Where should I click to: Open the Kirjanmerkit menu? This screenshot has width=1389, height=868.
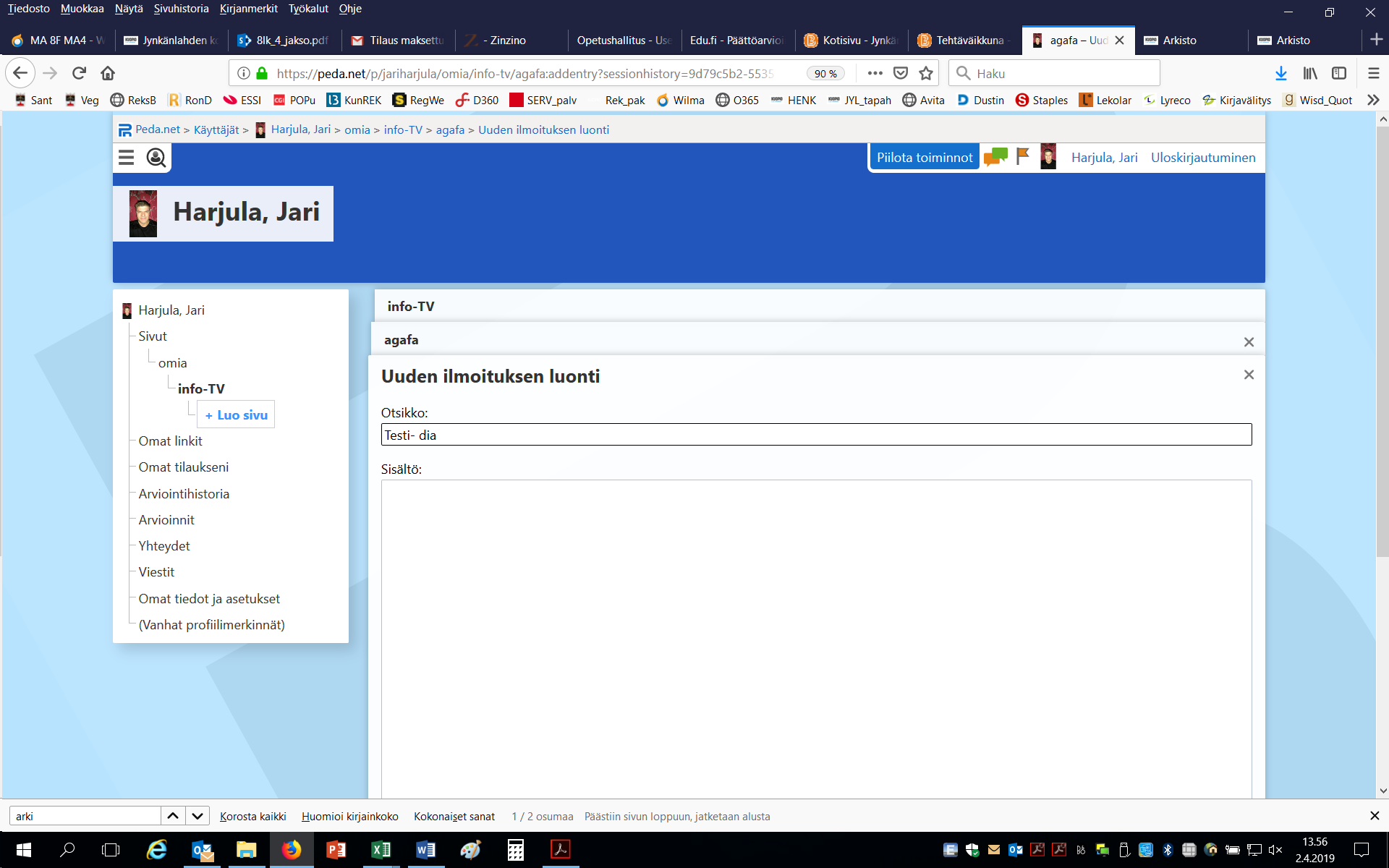click(x=248, y=9)
